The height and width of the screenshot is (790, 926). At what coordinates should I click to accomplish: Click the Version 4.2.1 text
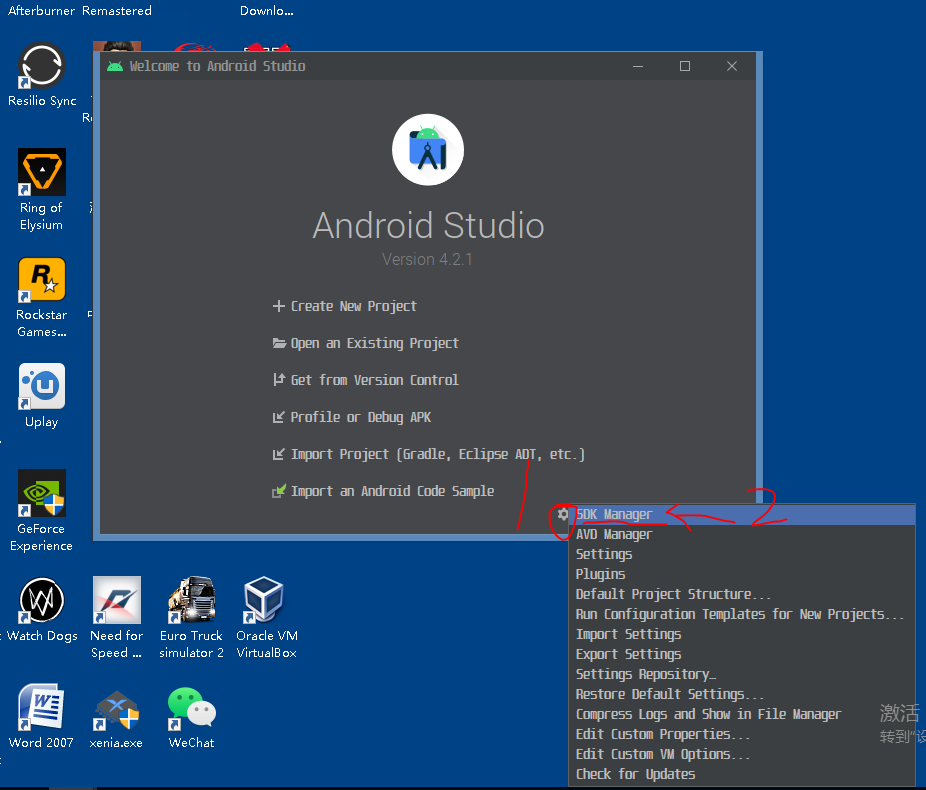pyautogui.click(x=427, y=259)
